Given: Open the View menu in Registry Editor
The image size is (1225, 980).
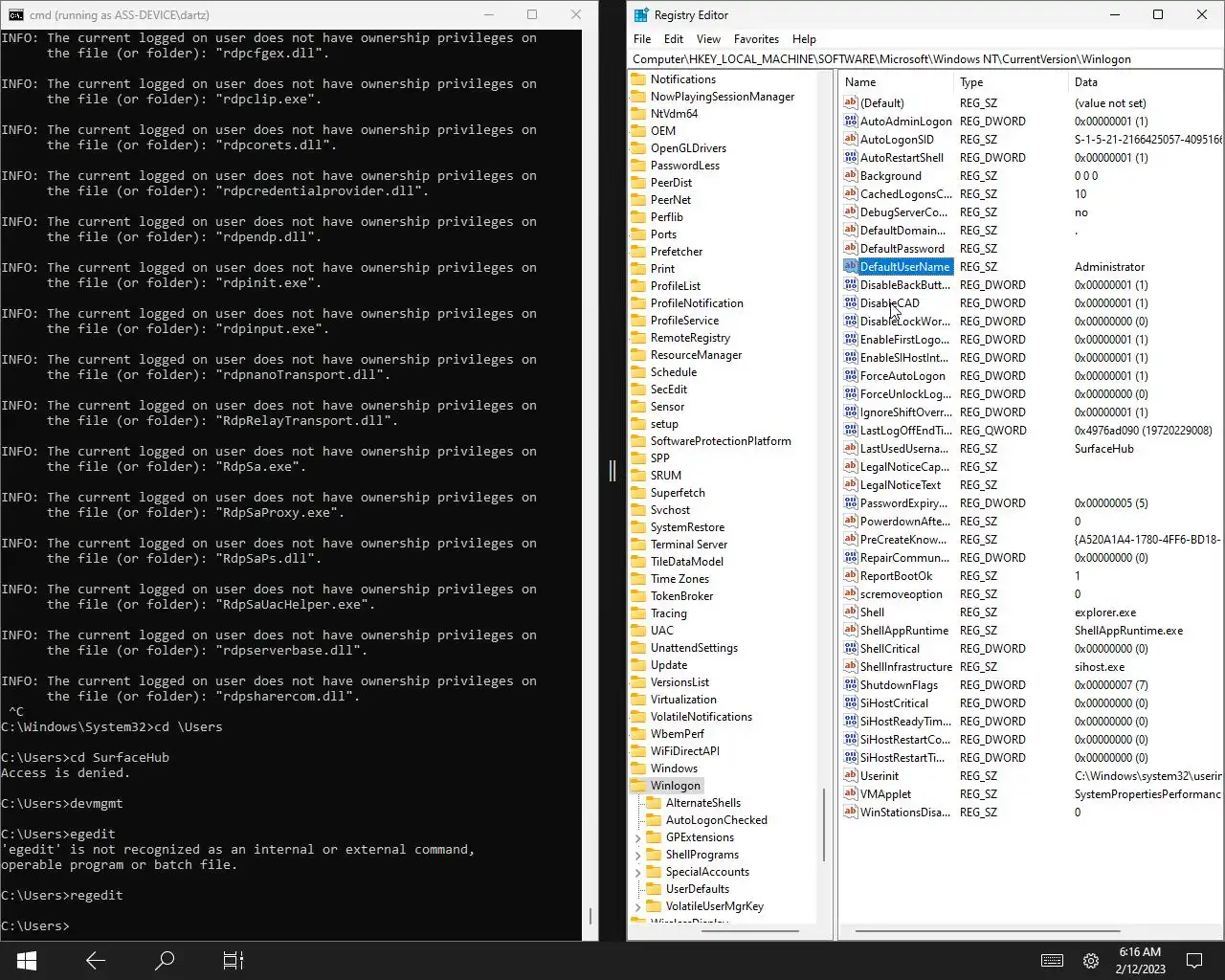Looking at the screenshot, I should tap(708, 39).
